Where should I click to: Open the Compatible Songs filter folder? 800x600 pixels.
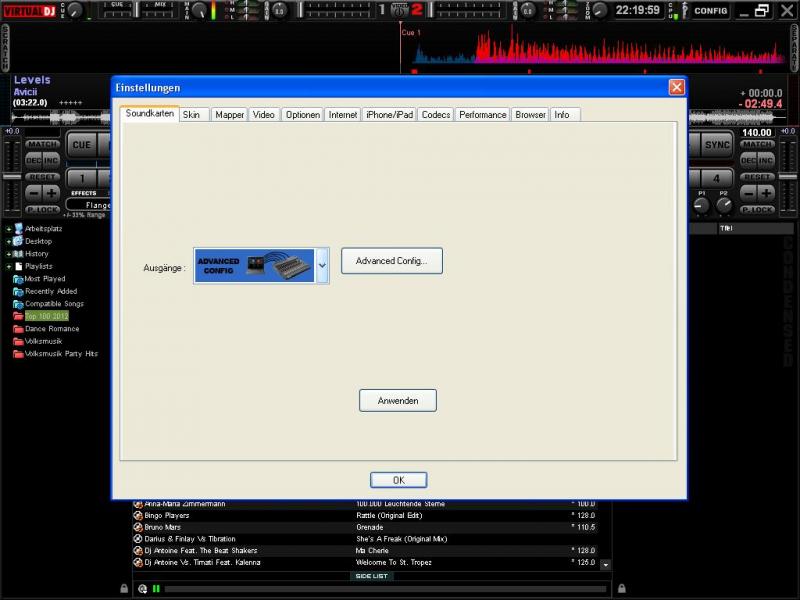(48, 304)
